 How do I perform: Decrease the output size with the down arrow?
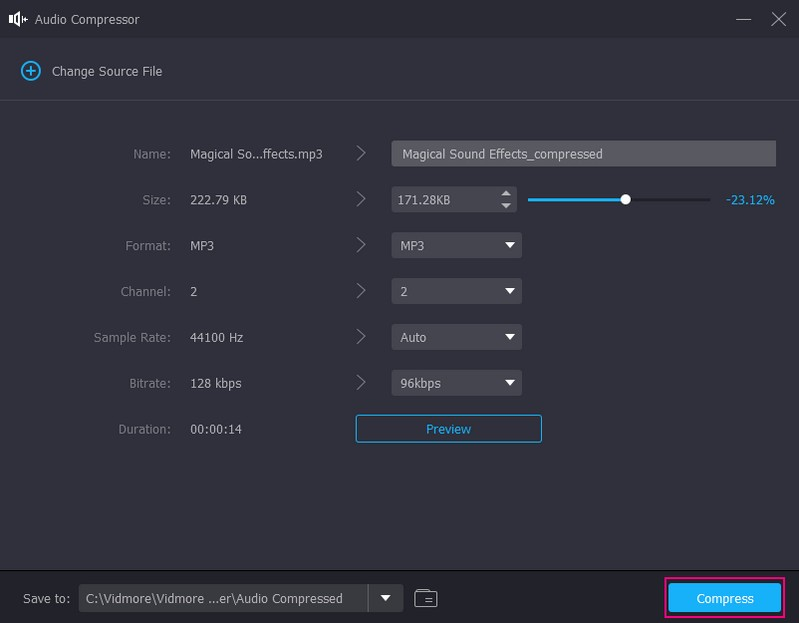[x=506, y=205]
